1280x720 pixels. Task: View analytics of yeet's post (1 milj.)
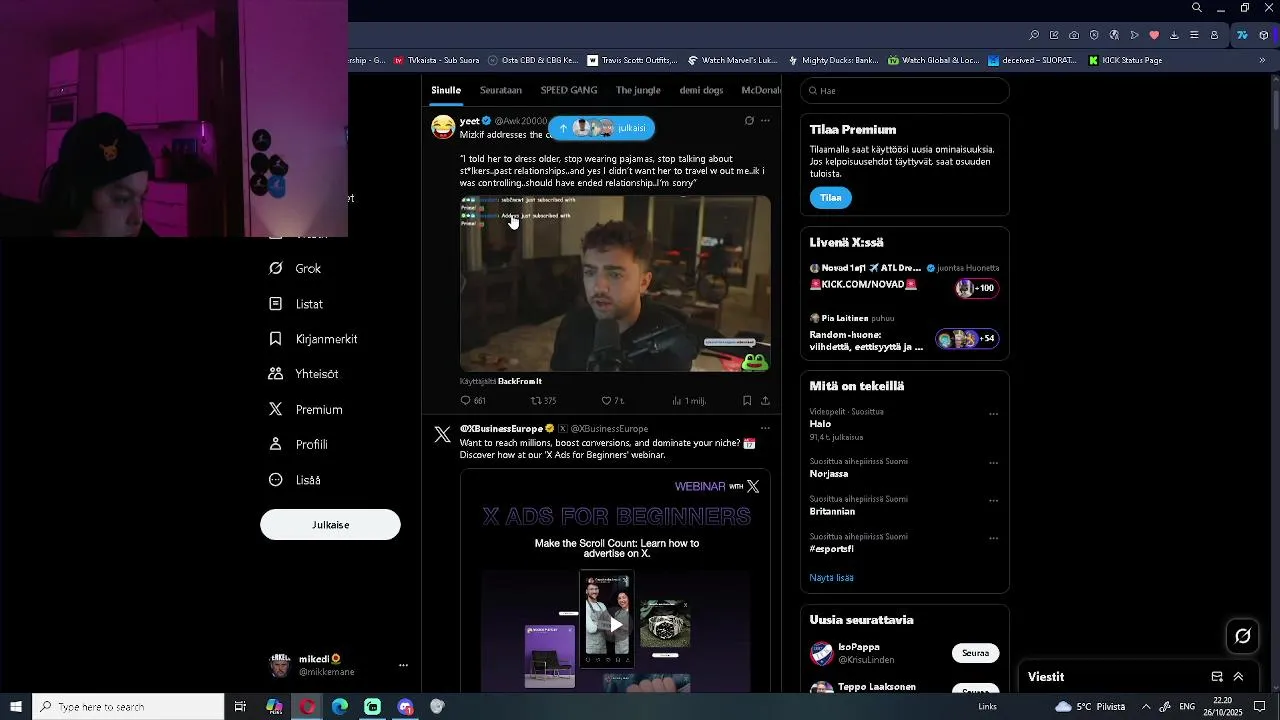point(688,401)
